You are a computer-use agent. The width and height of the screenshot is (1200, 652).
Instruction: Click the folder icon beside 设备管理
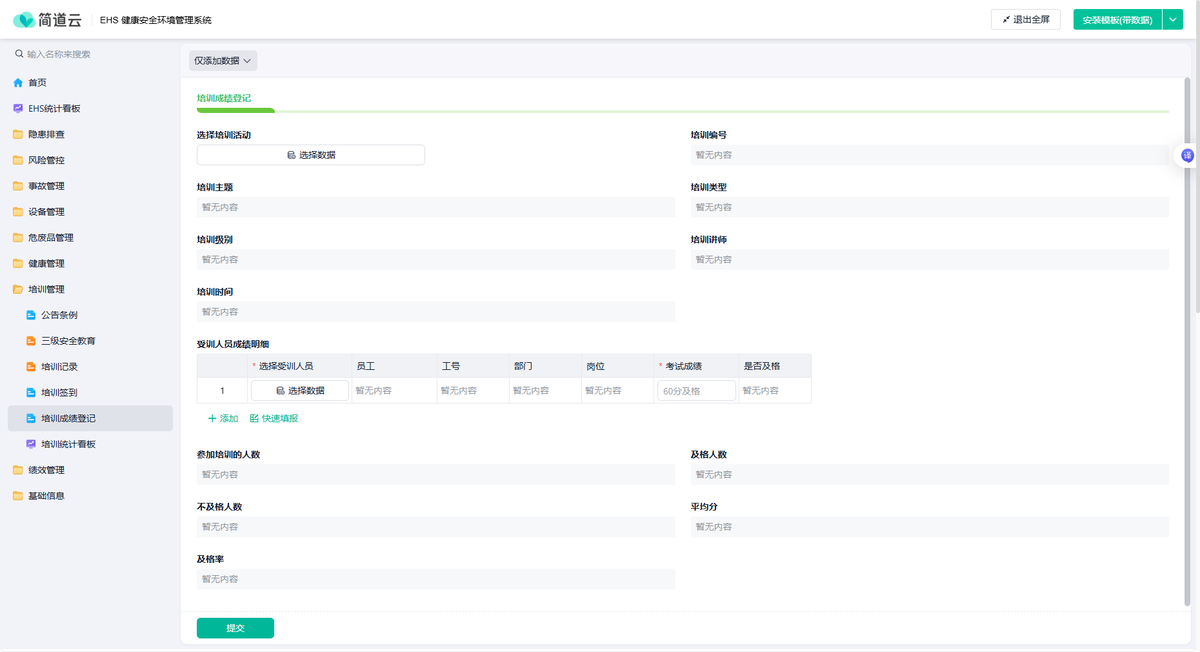[x=18, y=212]
